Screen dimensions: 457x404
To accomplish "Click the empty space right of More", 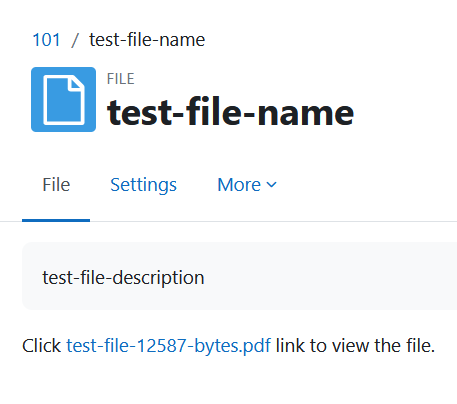I will click(367, 185).
